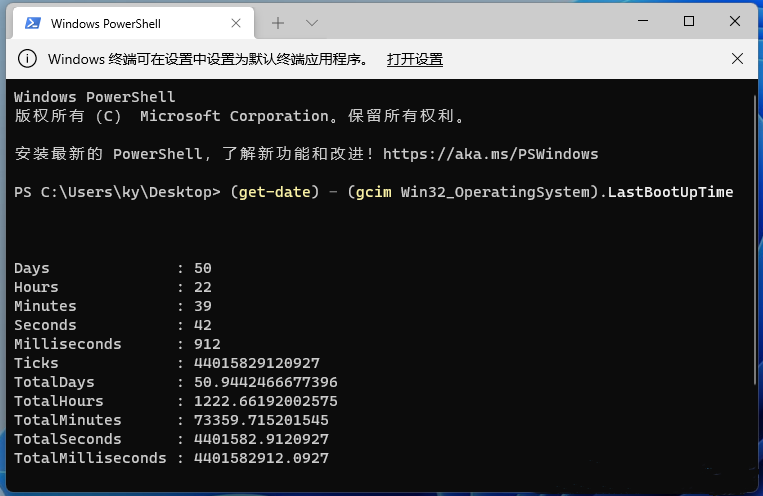Click the info icon in the notification bar
Image resolution: width=763 pixels, height=496 pixels.
coord(28,59)
